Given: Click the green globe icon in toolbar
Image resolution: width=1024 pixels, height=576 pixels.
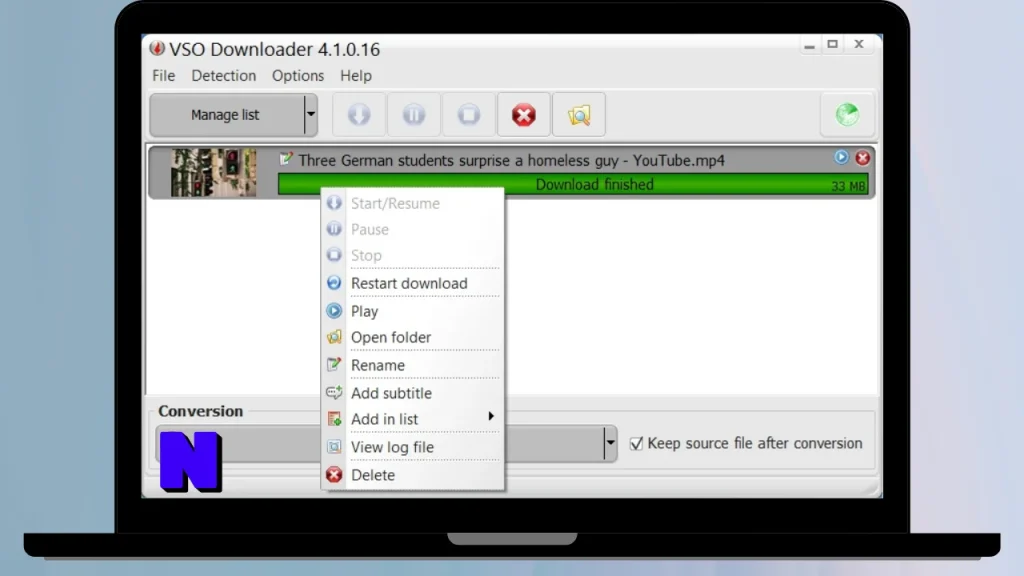Looking at the screenshot, I should (x=847, y=115).
